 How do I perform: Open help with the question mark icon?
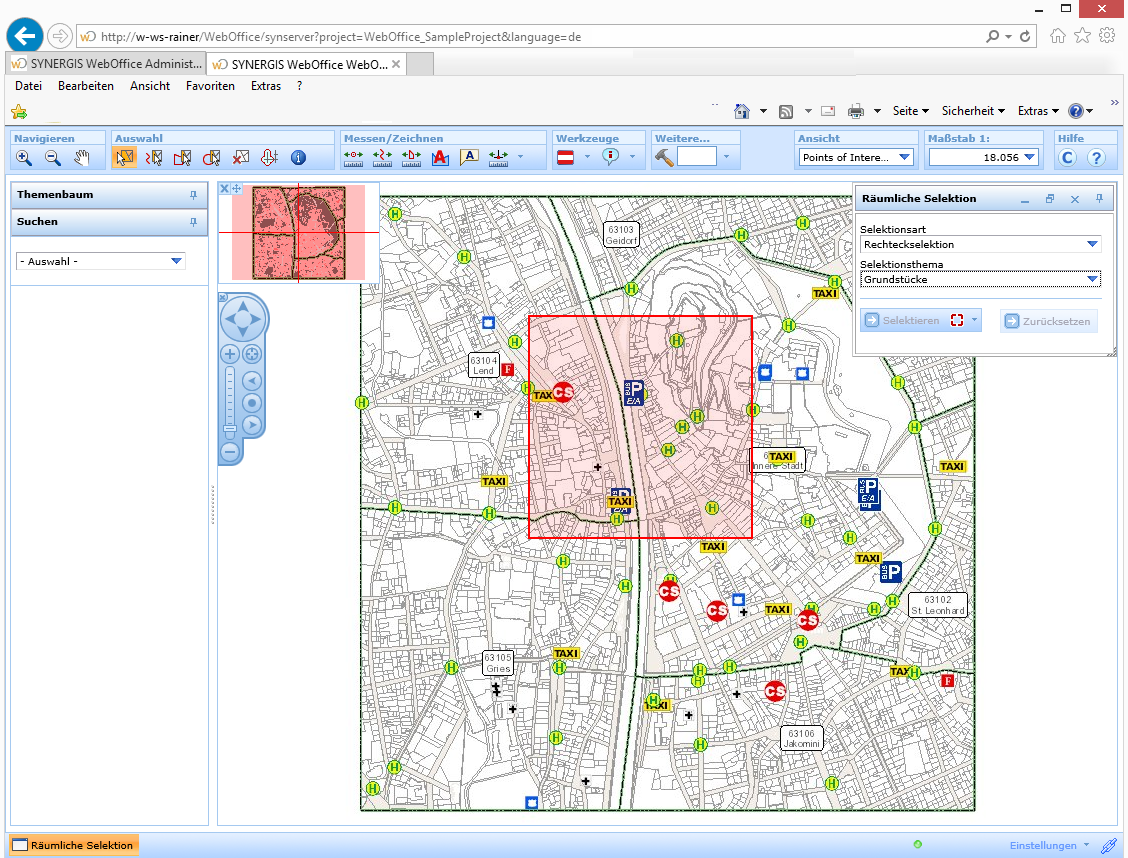click(x=1096, y=158)
